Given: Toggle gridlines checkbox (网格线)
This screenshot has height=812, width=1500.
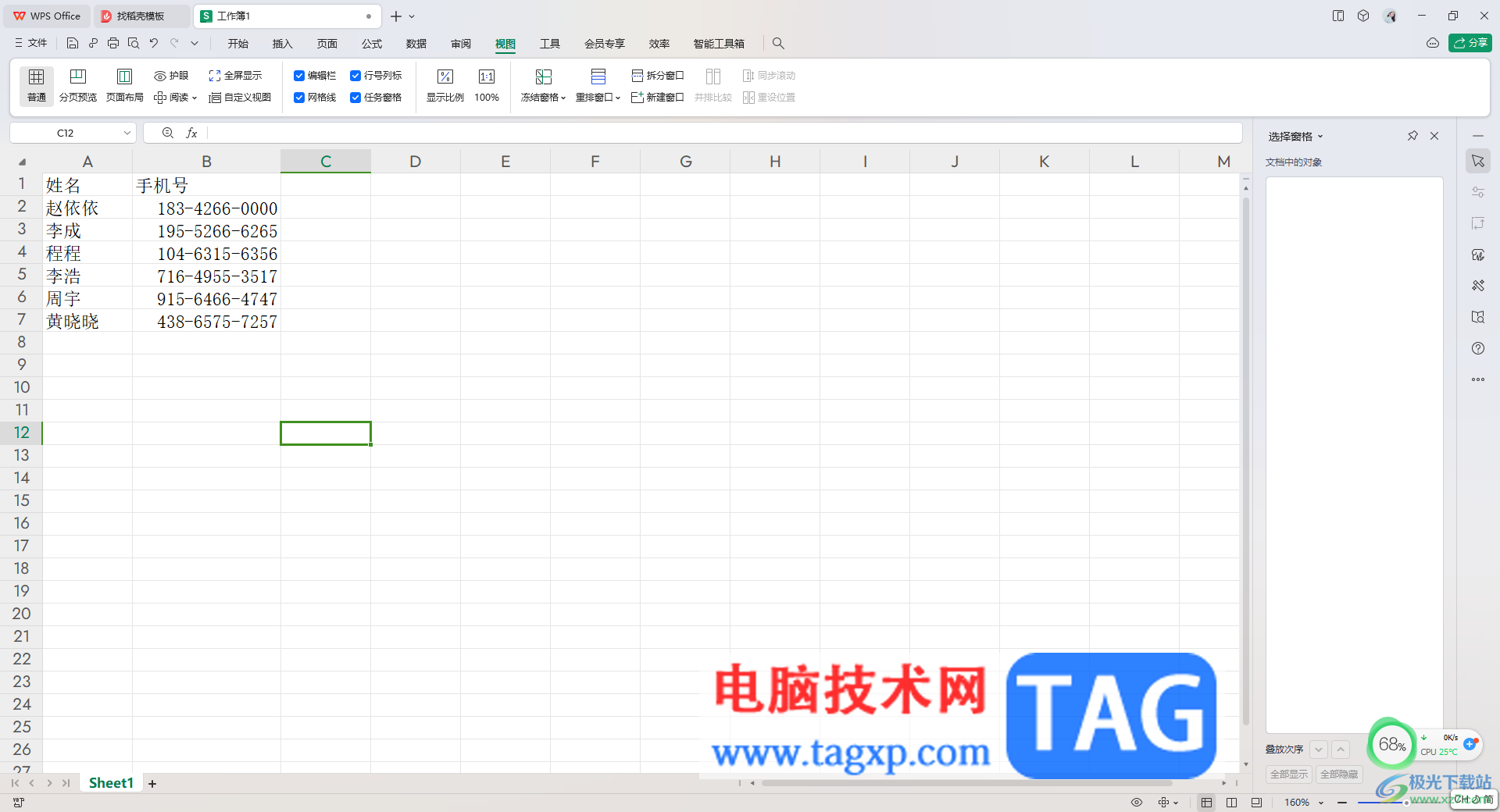Looking at the screenshot, I should (299, 98).
